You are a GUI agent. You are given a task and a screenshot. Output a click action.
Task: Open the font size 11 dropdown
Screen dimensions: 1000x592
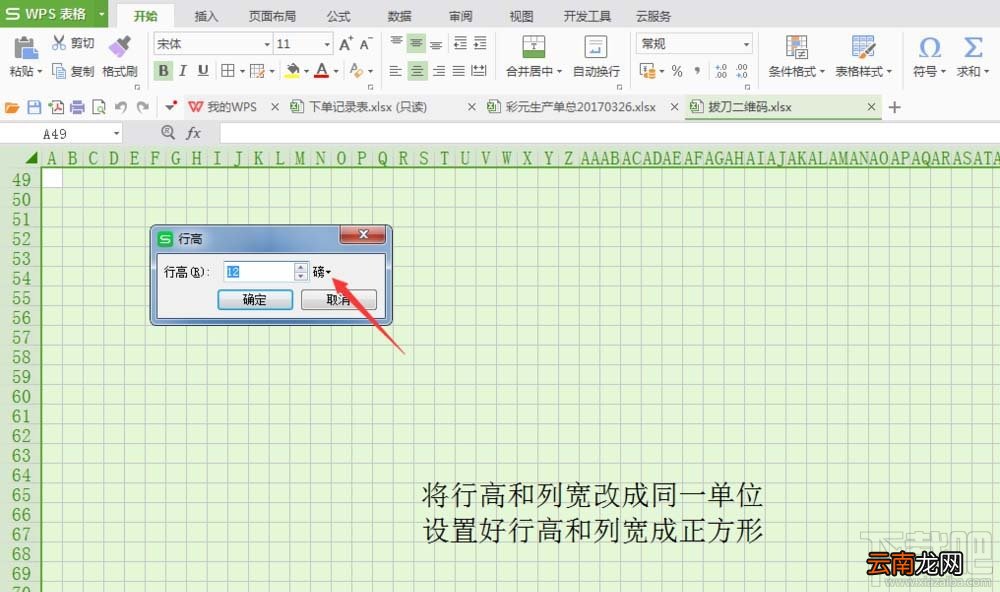coord(327,44)
